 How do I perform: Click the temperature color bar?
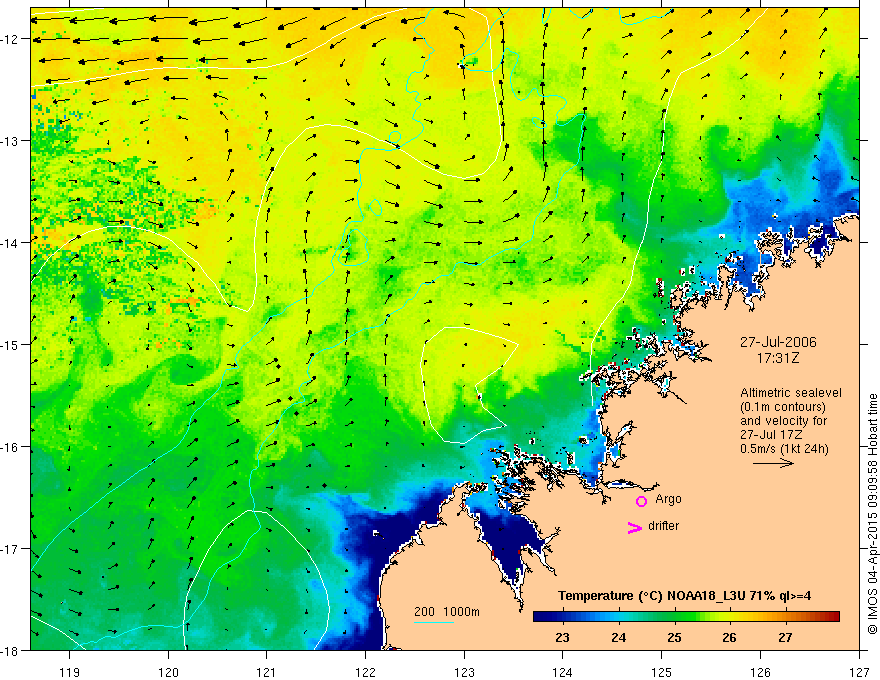[x=686, y=617]
